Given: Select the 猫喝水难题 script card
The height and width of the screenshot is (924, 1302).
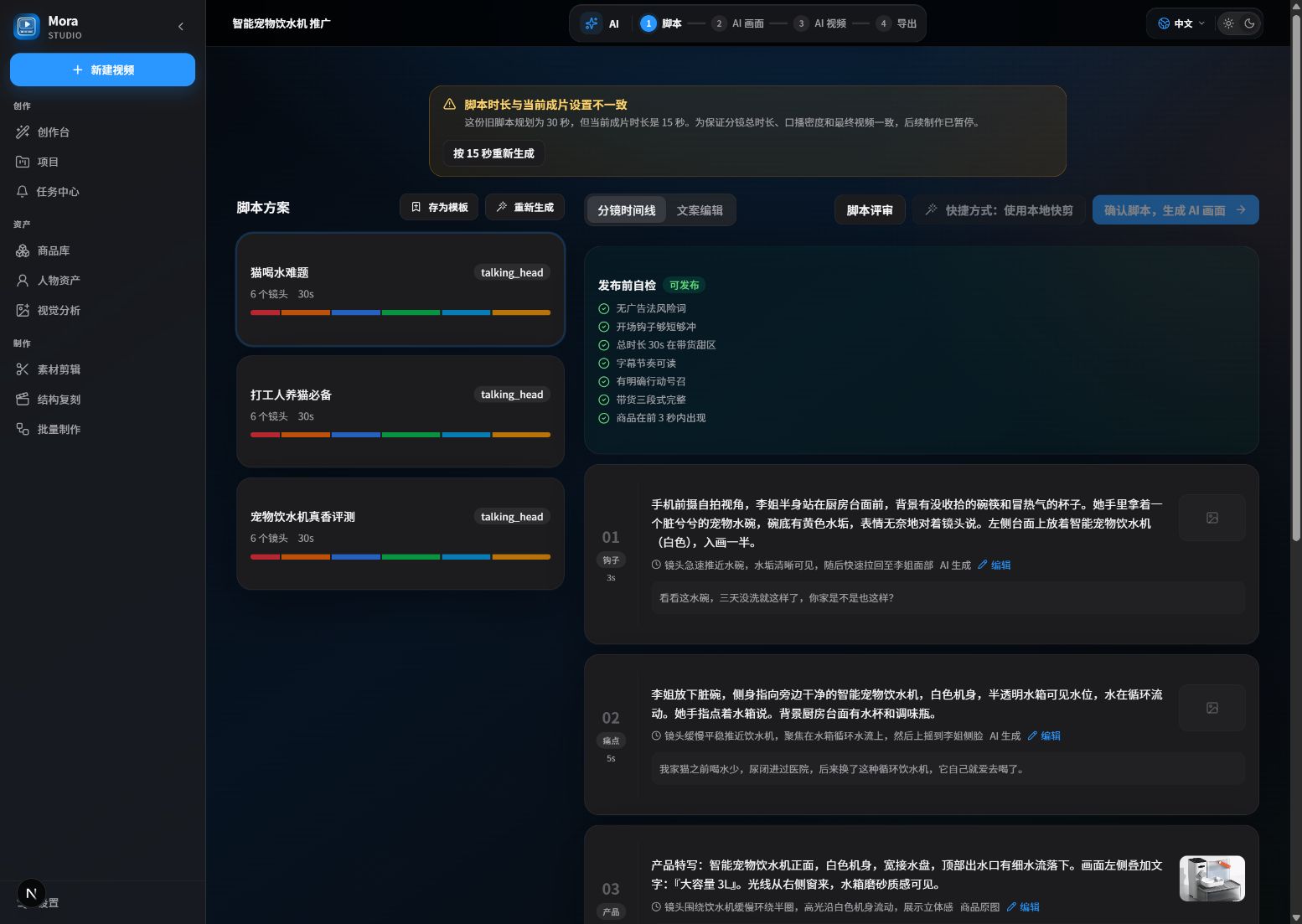Looking at the screenshot, I should [400, 289].
